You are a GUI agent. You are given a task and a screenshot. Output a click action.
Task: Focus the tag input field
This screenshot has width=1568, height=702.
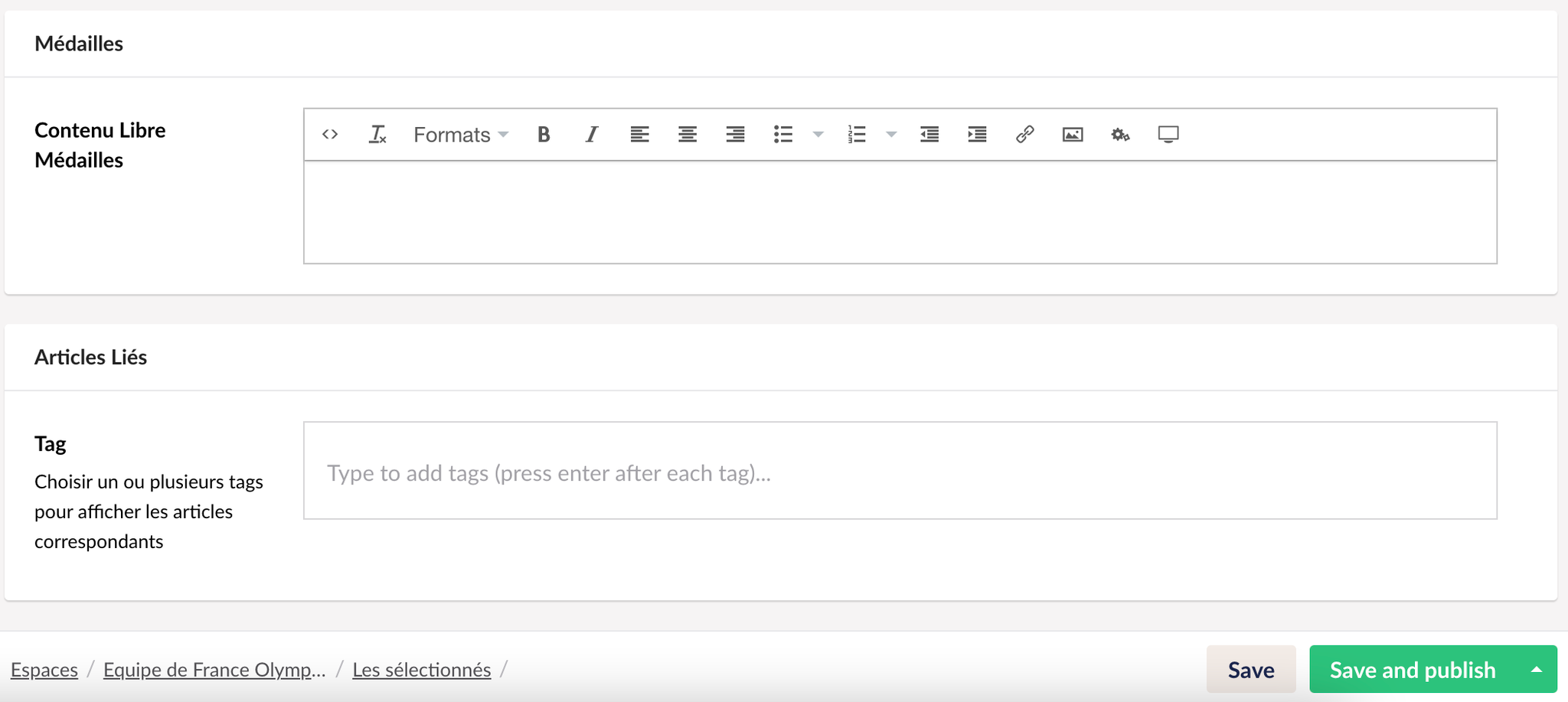coord(900,471)
